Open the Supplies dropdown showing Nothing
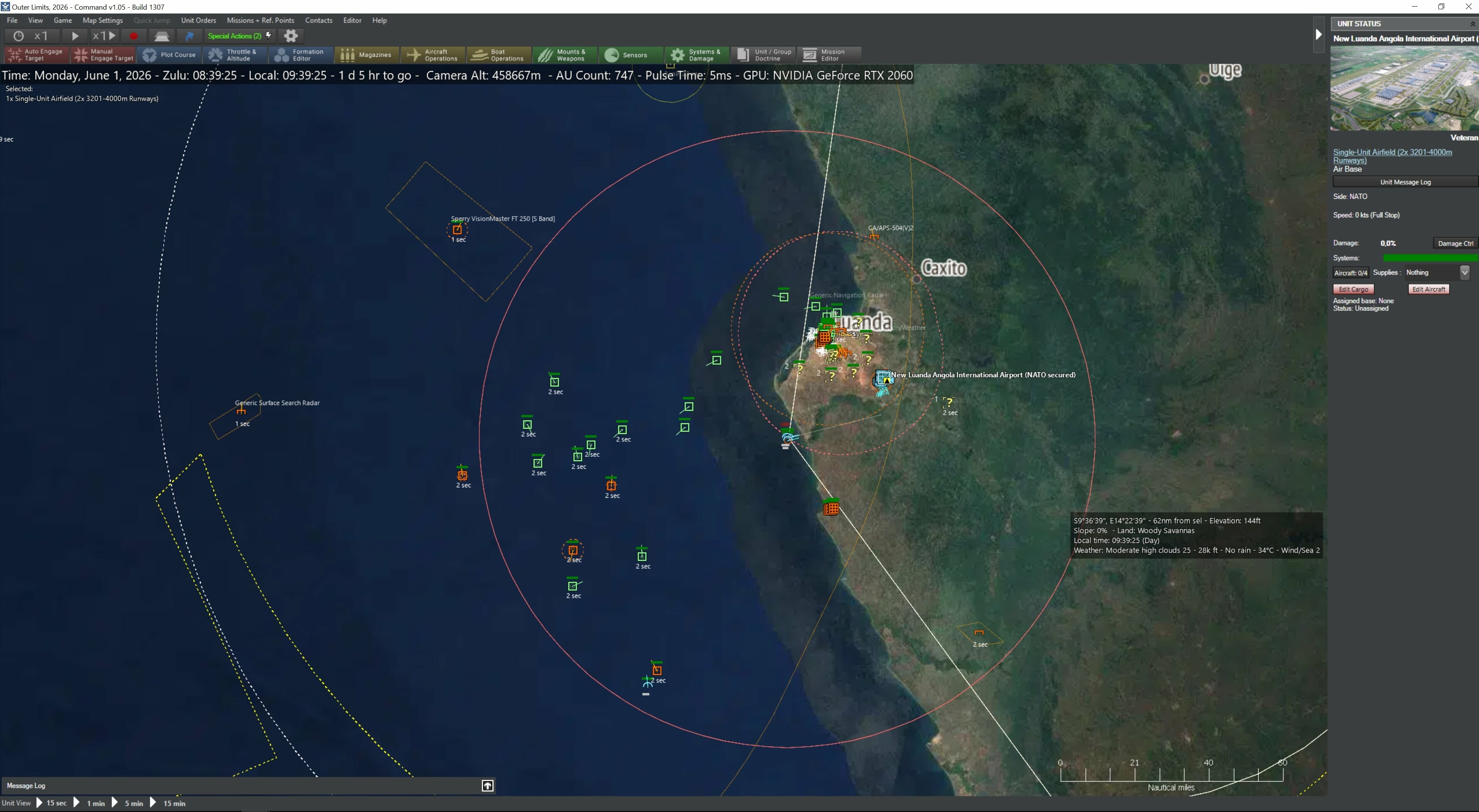This screenshot has width=1479, height=812. (1464, 272)
